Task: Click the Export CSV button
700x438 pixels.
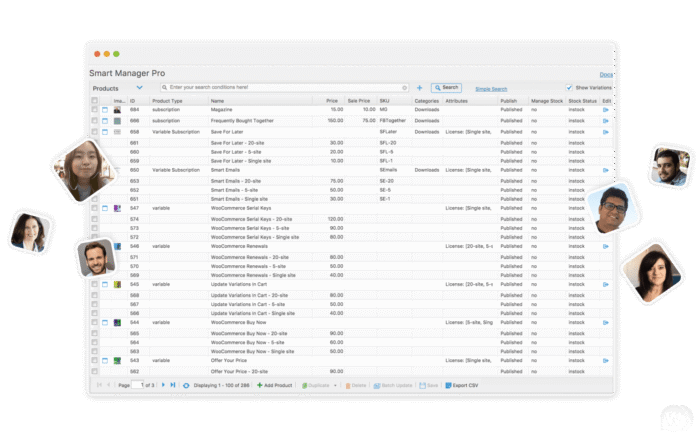Action: click(x=462, y=385)
